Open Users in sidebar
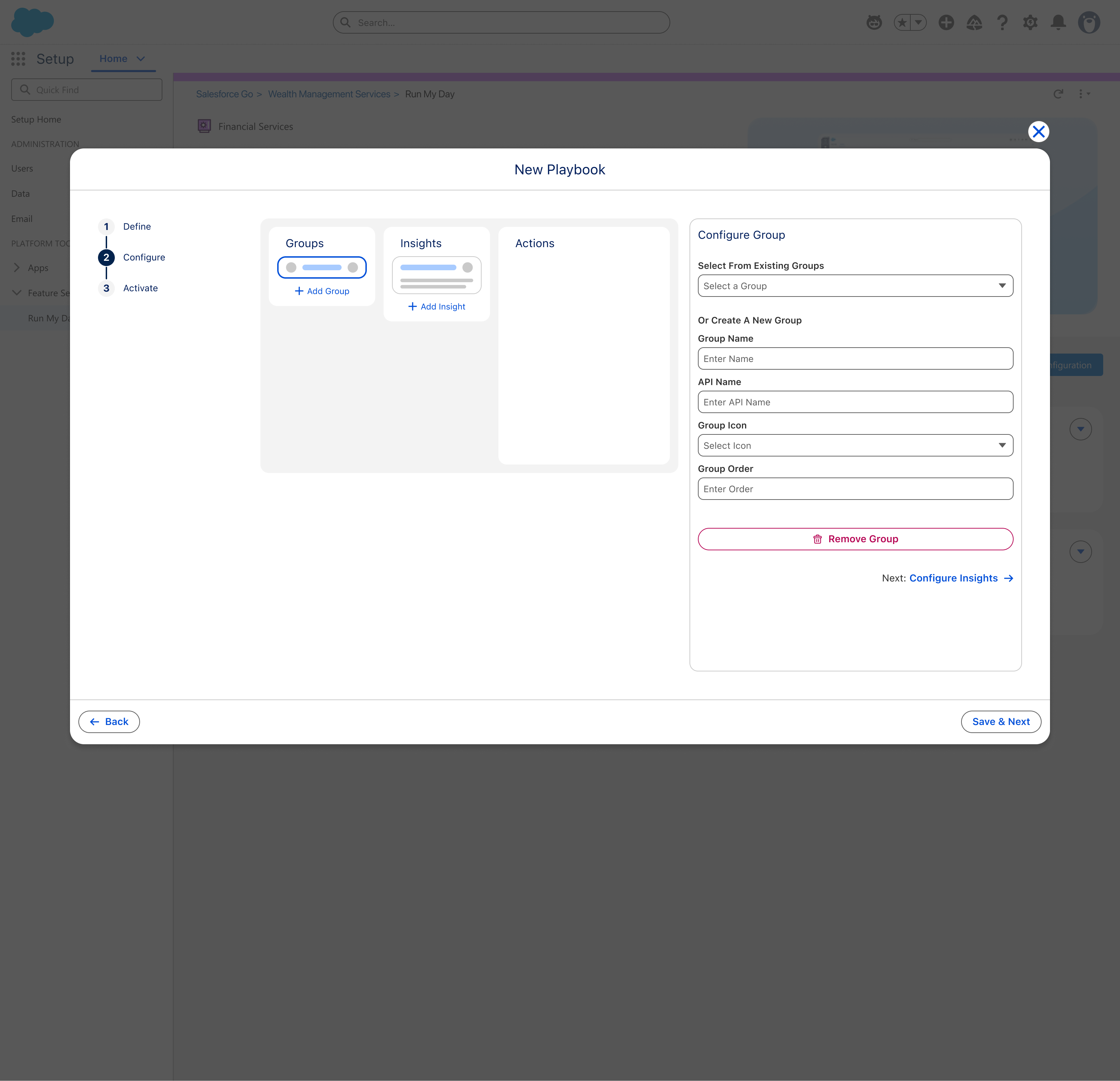Screen dimensions: 1120x1081 point(22,169)
